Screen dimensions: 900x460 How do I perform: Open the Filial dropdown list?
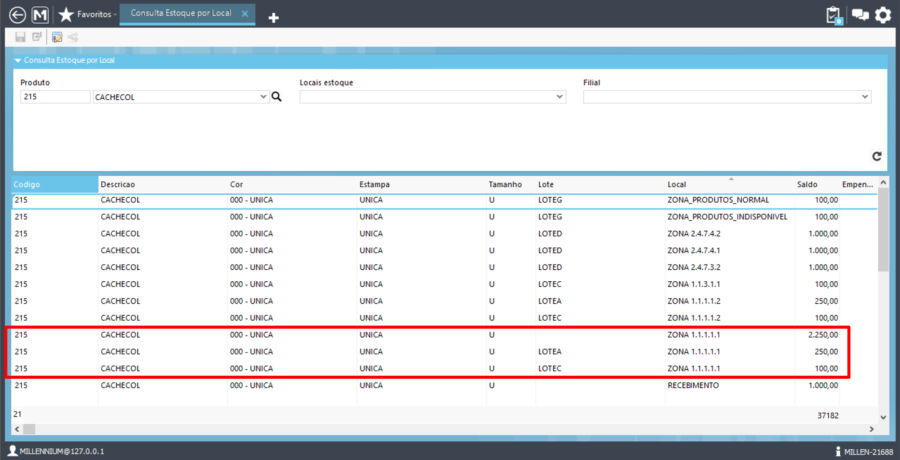tap(865, 97)
